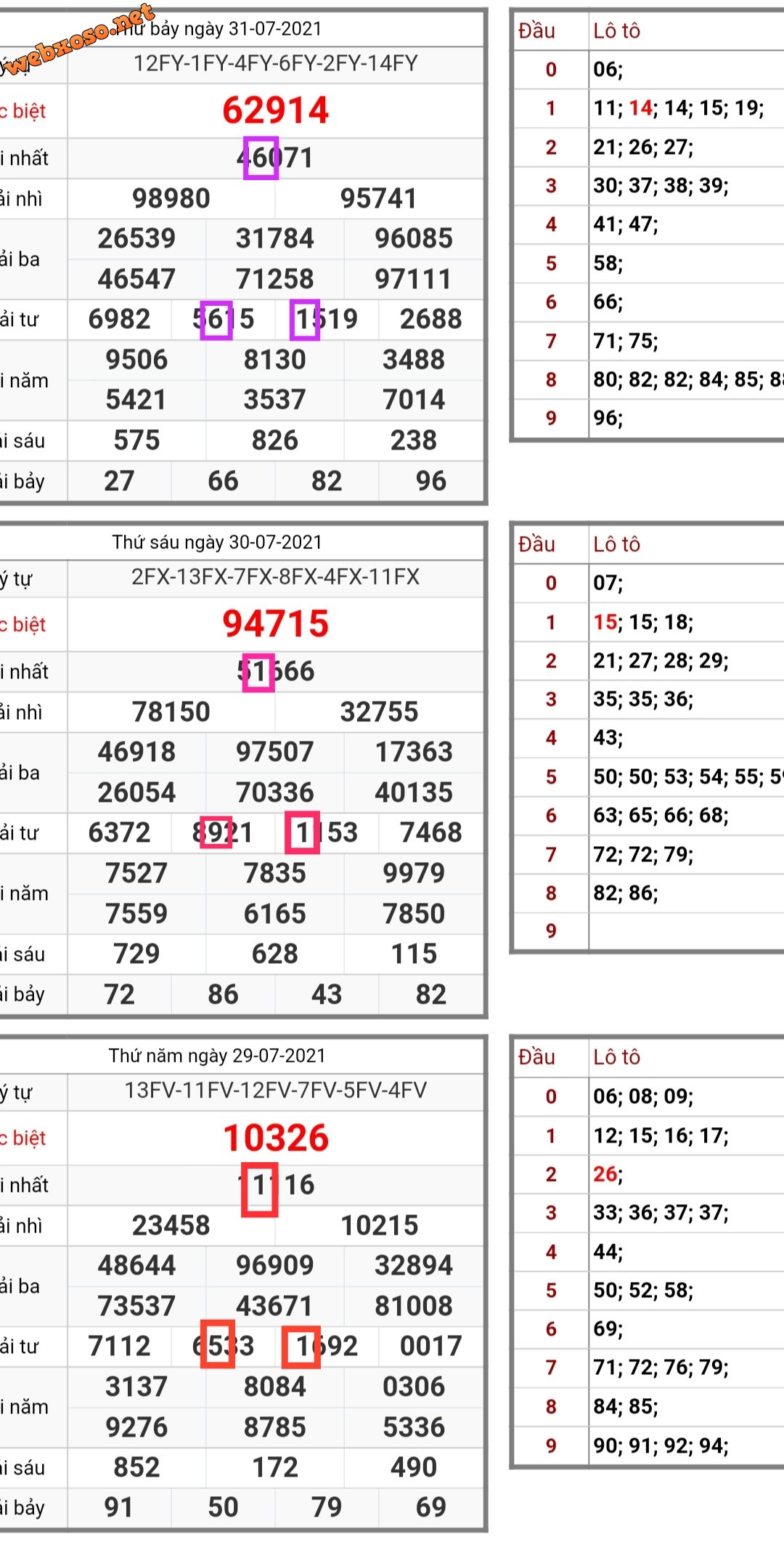Select third prize number 46918
The height and width of the screenshot is (1542, 784).
[136, 752]
